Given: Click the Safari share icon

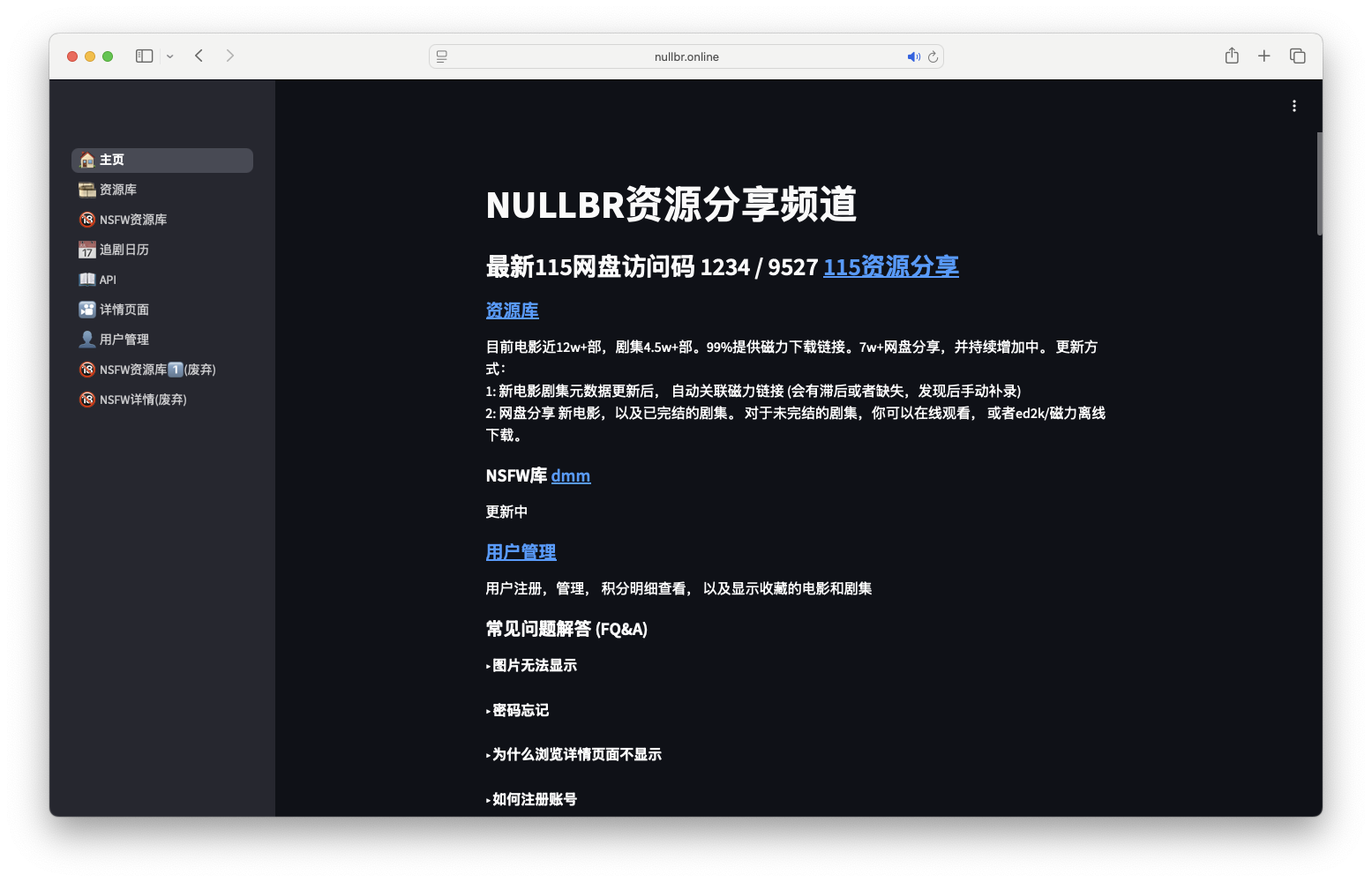Looking at the screenshot, I should [x=1231, y=55].
